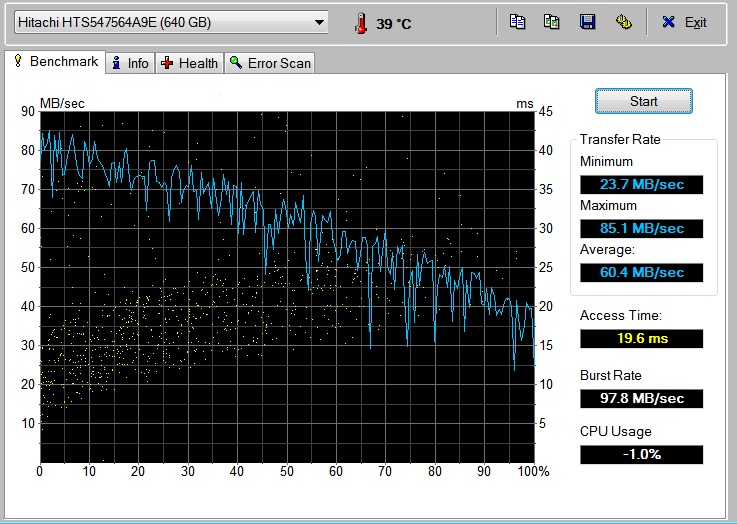Select the 60.4 MB/sec average value

click(642, 273)
